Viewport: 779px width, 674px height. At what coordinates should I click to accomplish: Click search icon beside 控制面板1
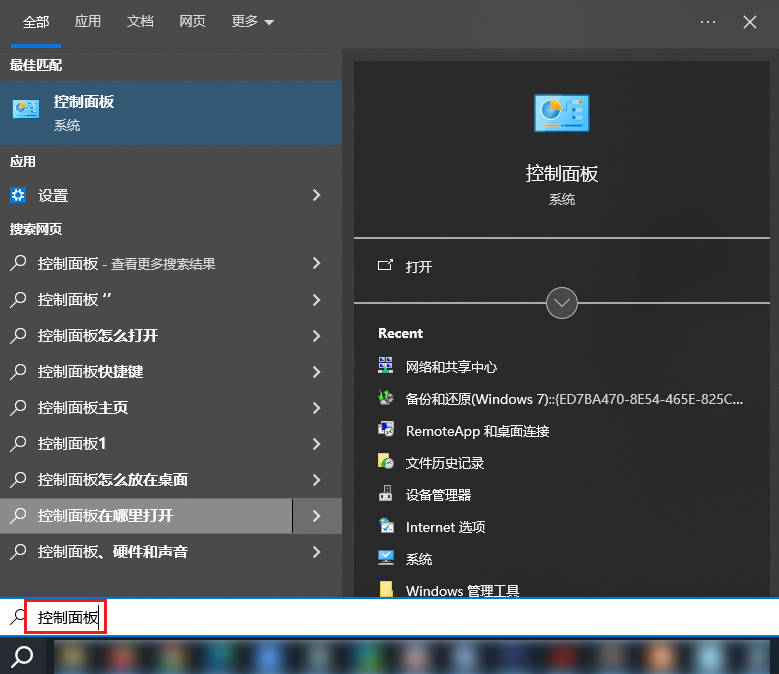tap(18, 444)
